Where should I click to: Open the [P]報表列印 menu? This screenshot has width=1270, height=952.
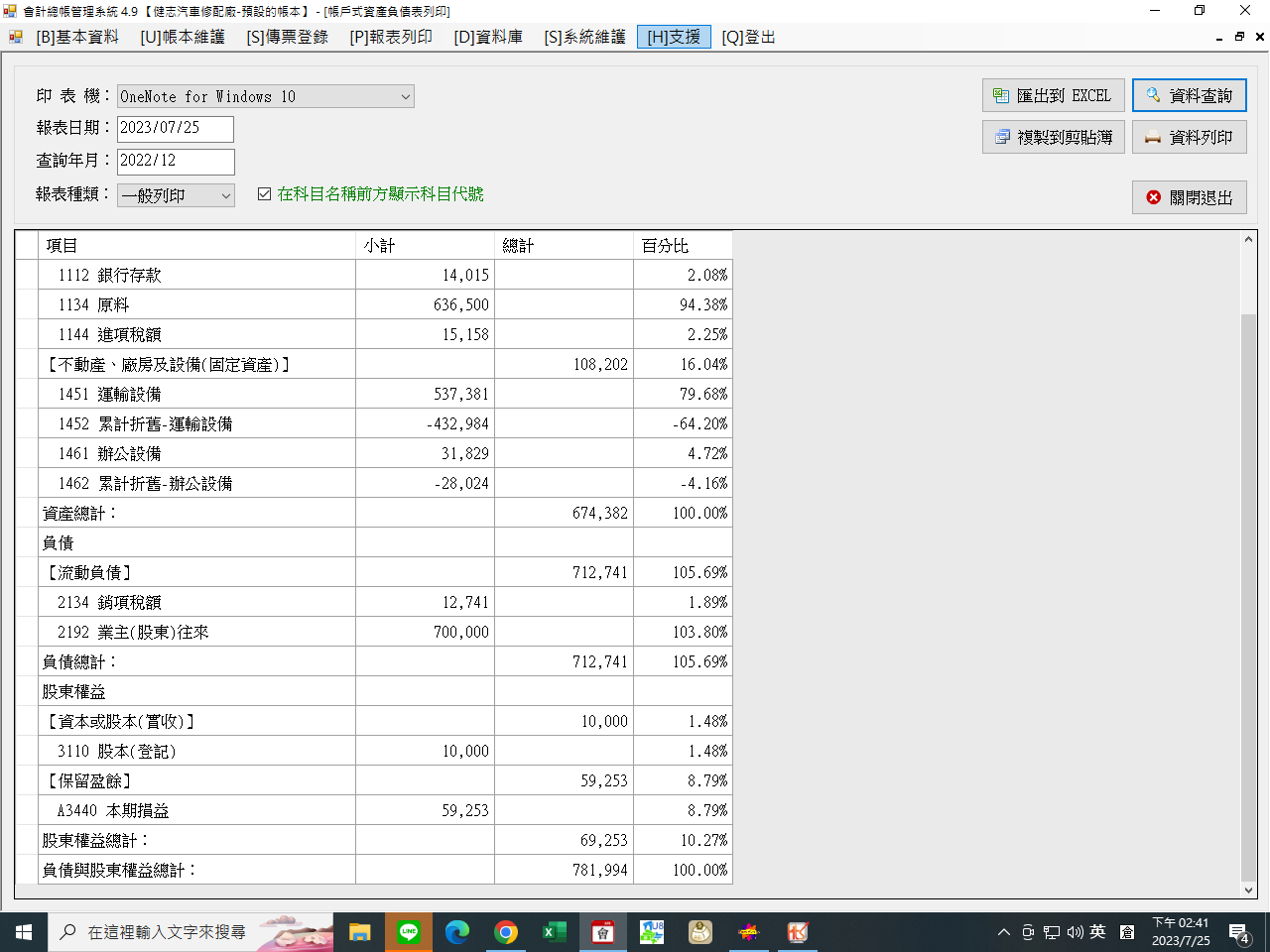pyautogui.click(x=391, y=37)
